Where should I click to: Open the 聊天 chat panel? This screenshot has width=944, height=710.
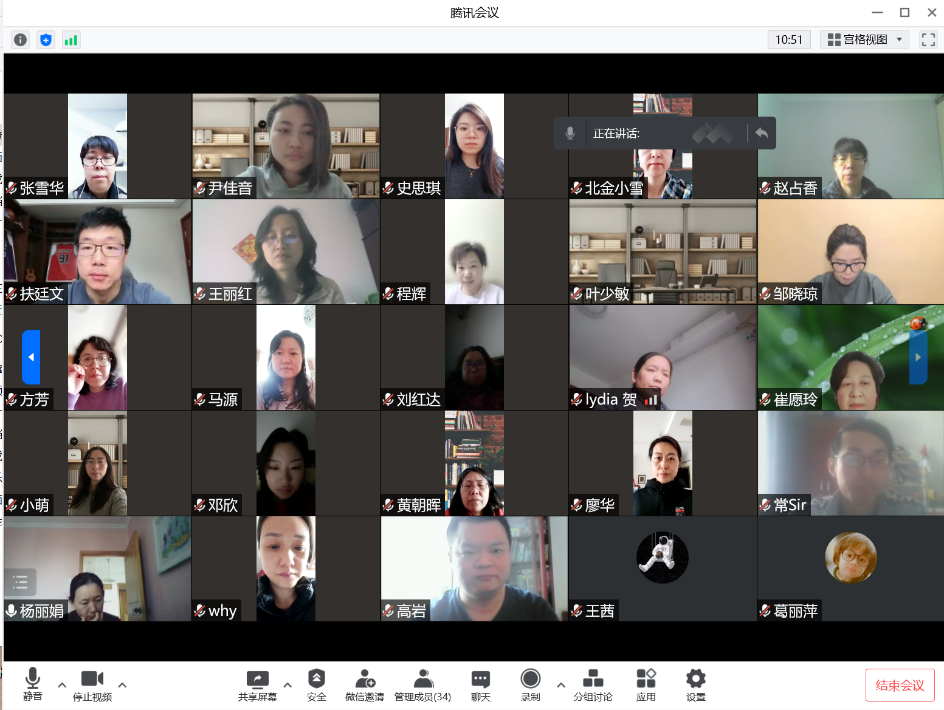[480, 685]
